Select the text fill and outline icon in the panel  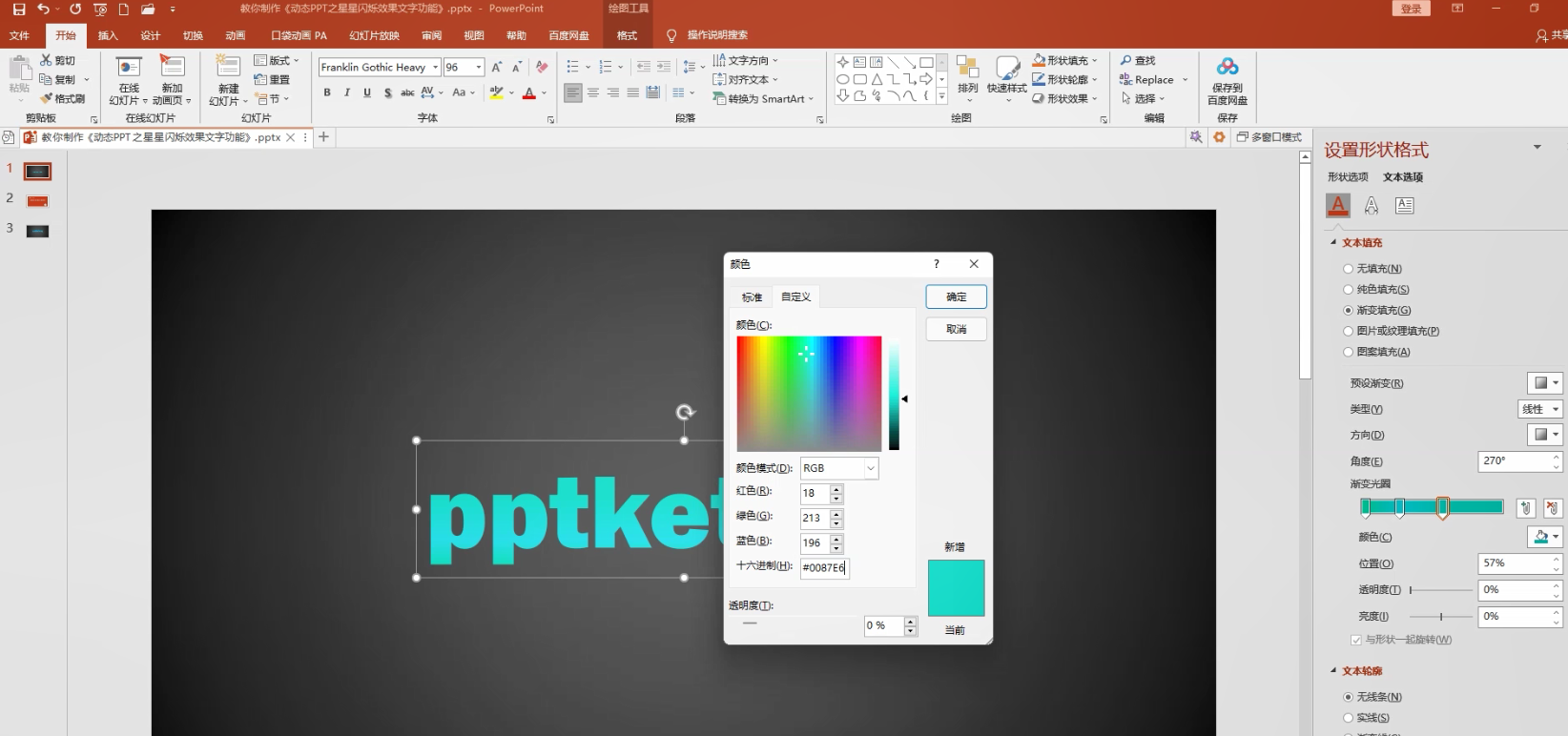(x=1338, y=204)
